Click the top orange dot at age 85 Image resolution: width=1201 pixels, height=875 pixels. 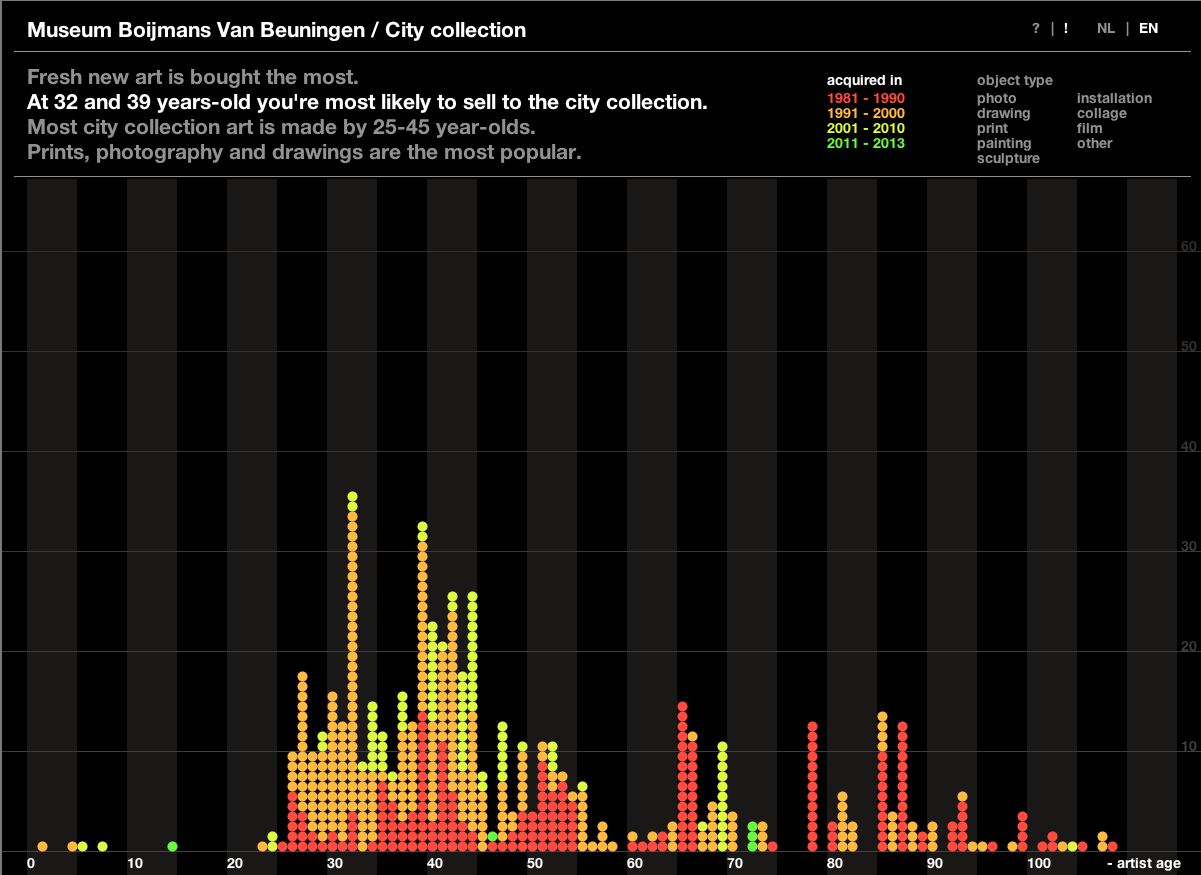pos(882,716)
